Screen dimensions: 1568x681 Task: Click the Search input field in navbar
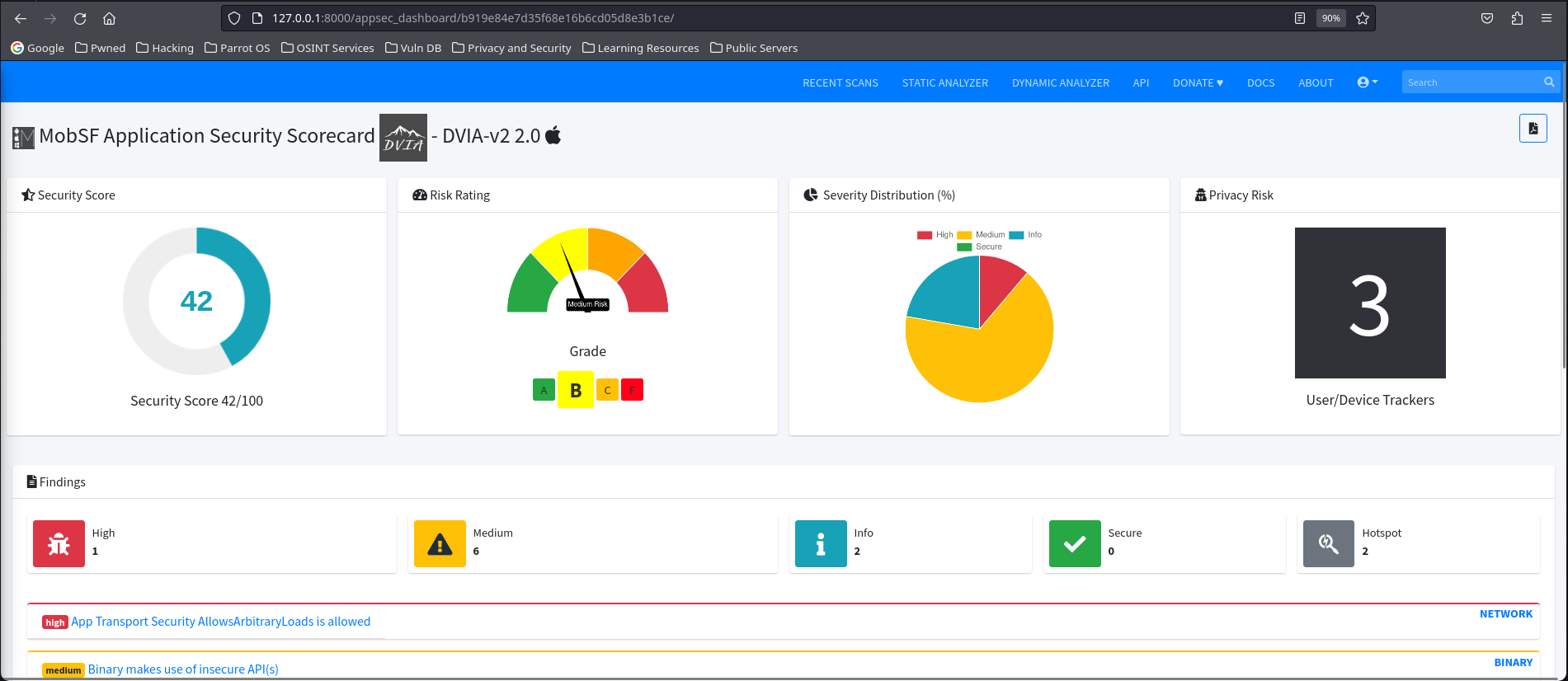click(x=1471, y=82)
